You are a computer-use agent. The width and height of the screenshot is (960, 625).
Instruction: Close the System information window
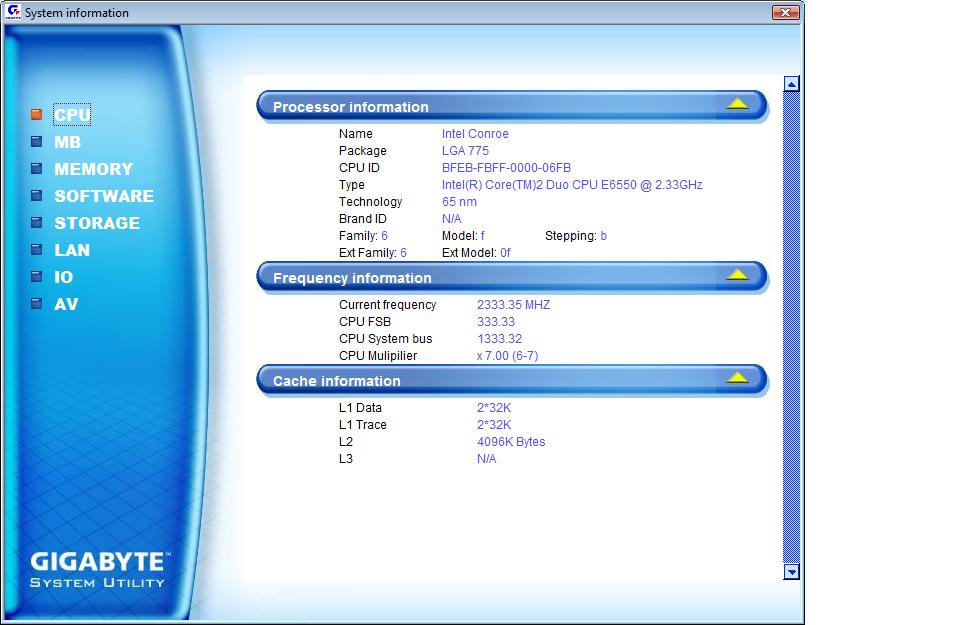(x=786, y=12)
